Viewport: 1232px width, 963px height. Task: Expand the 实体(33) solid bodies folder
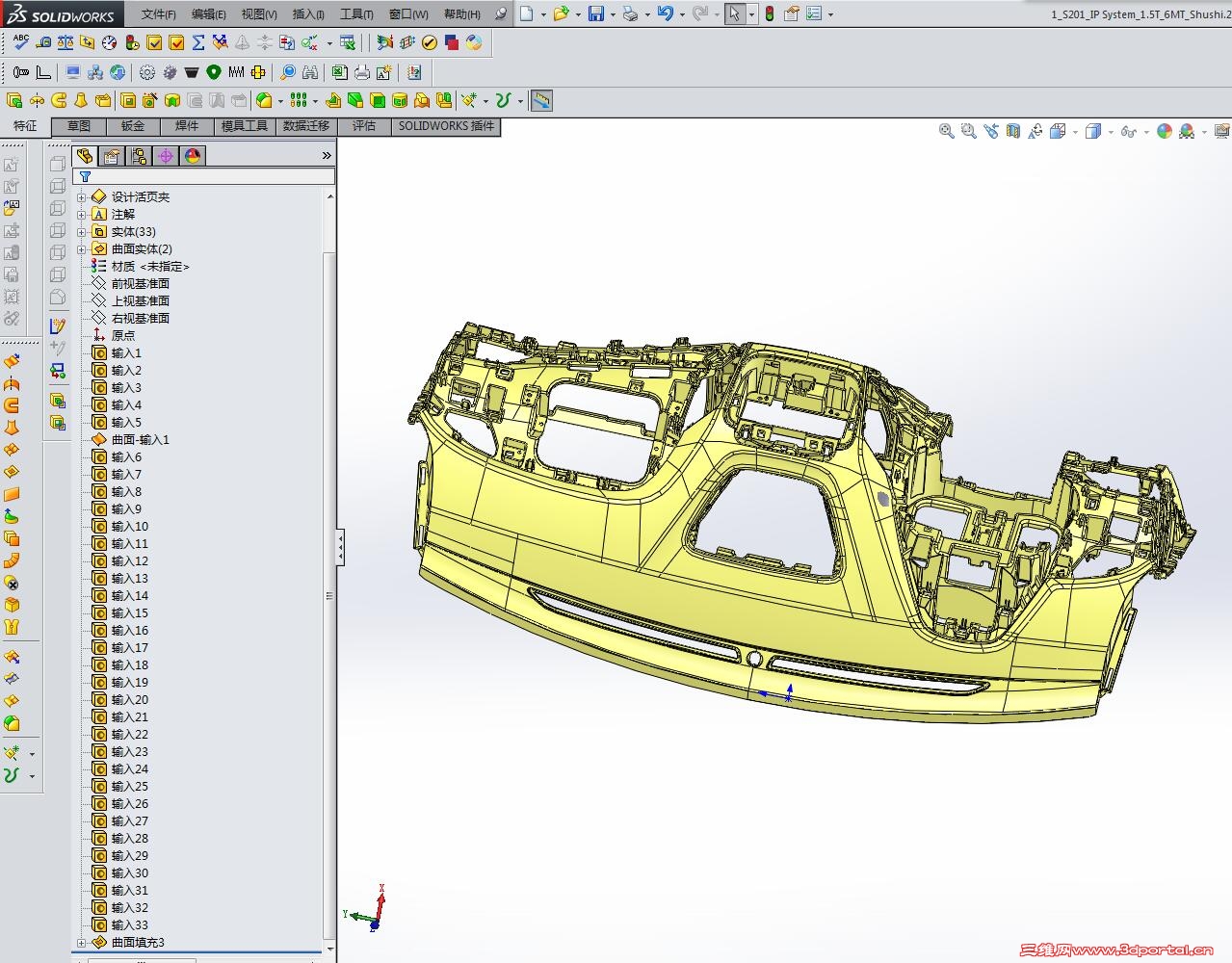tap(82, 232)
